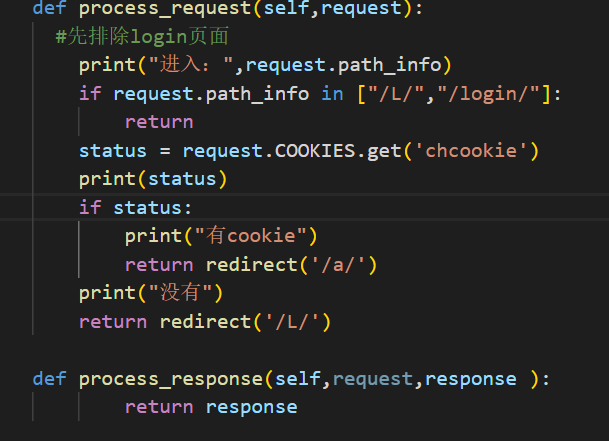Click the response parameter in process_response signature
Image resolution: width=609 pixels, height=441 pixels.
(468, 379)
